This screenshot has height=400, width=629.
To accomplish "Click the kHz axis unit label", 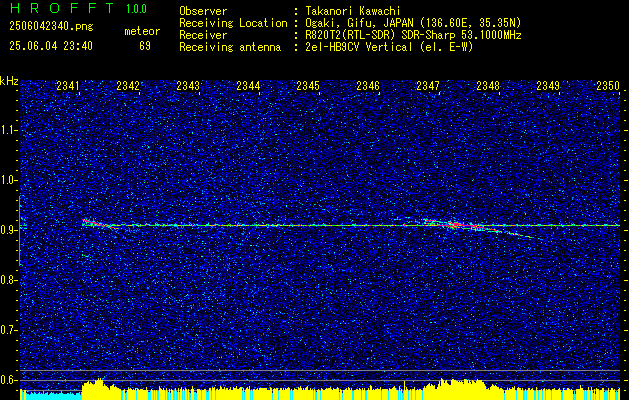I will 9,81.
